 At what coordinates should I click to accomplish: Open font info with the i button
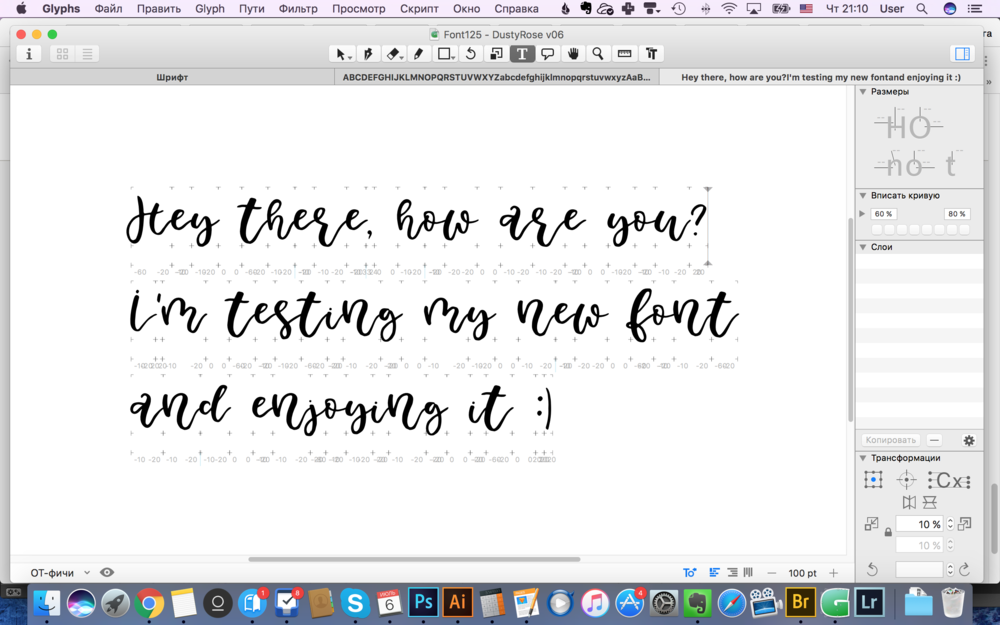click(29, 54)
